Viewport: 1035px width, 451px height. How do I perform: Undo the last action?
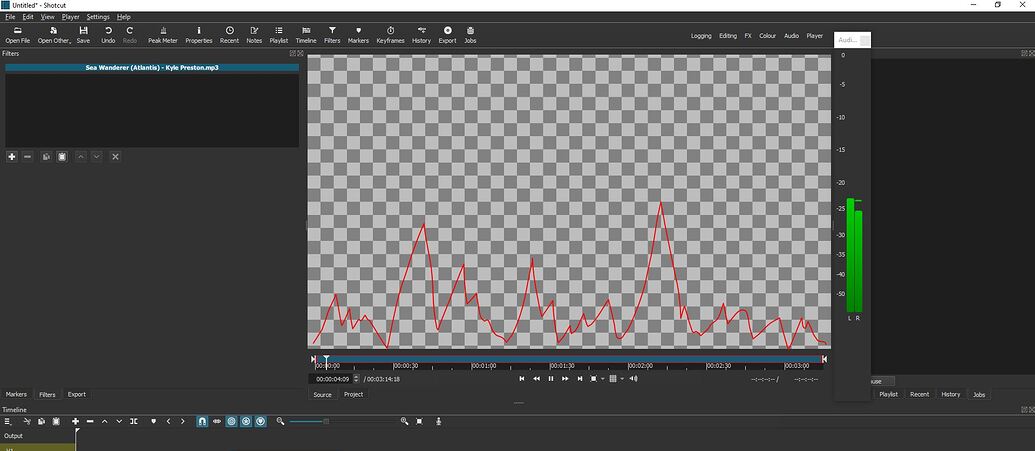(108, 35)
